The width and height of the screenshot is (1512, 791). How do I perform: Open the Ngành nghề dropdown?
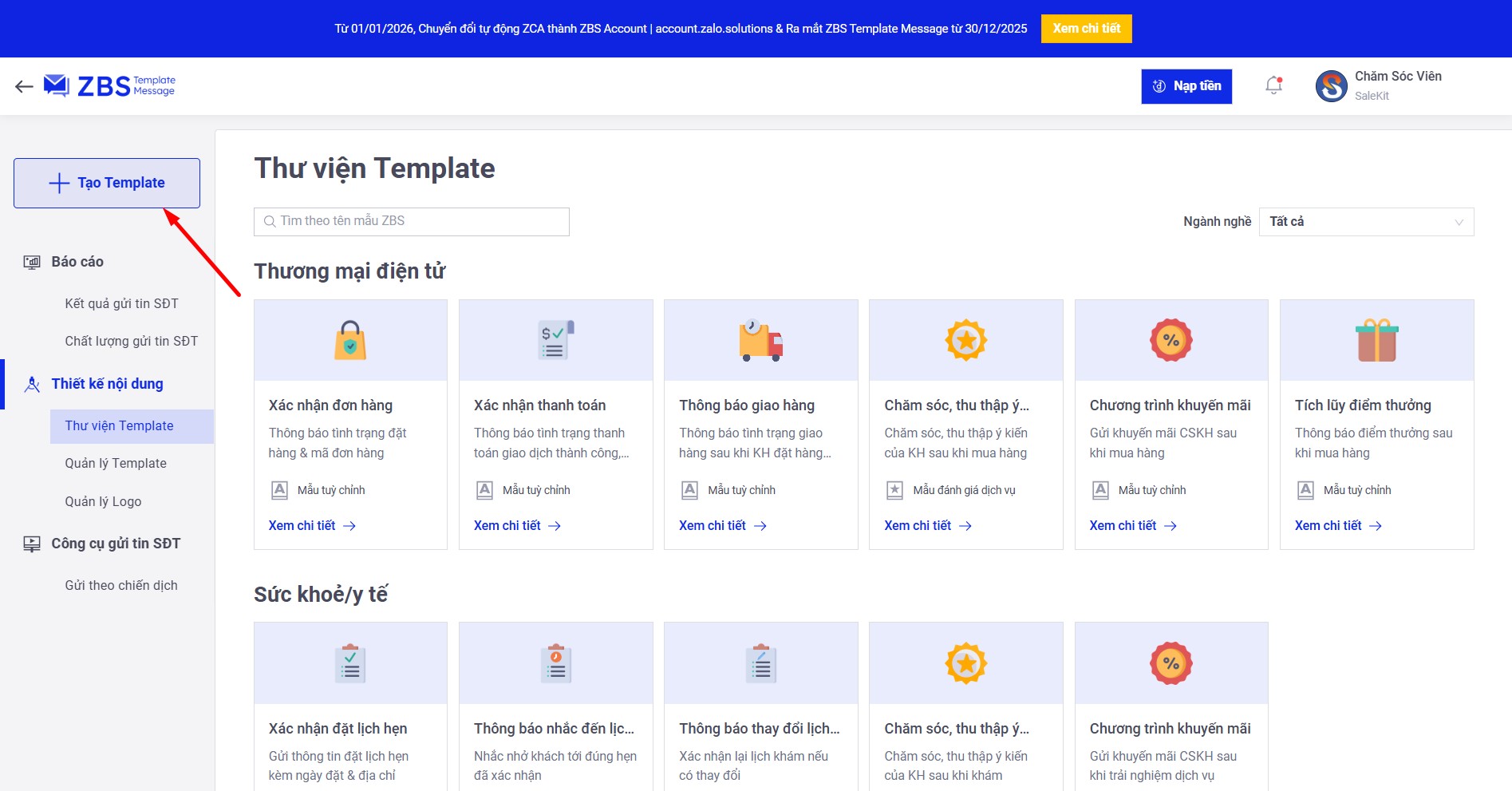pyautogui.click(x=1365, y=222)
